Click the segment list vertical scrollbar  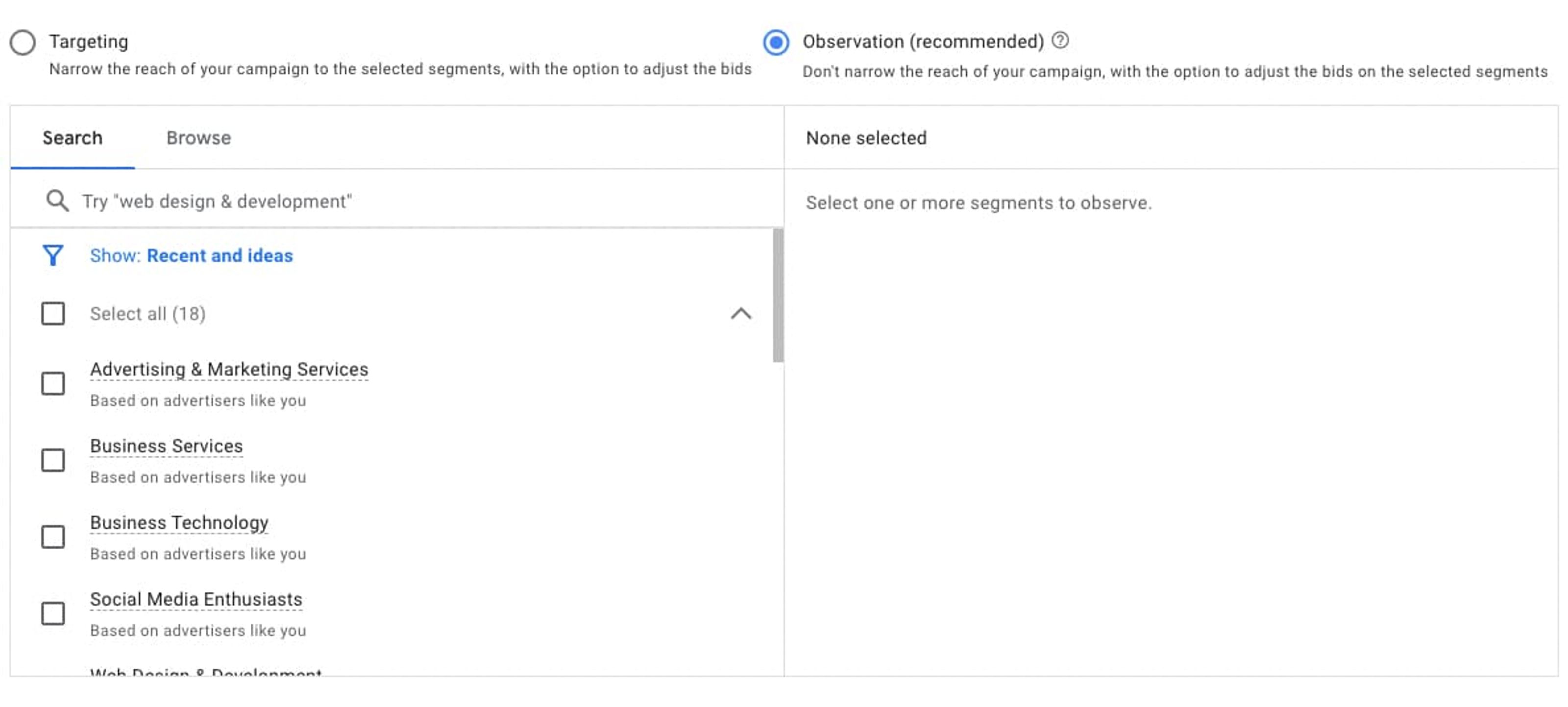tap(777, 296)
